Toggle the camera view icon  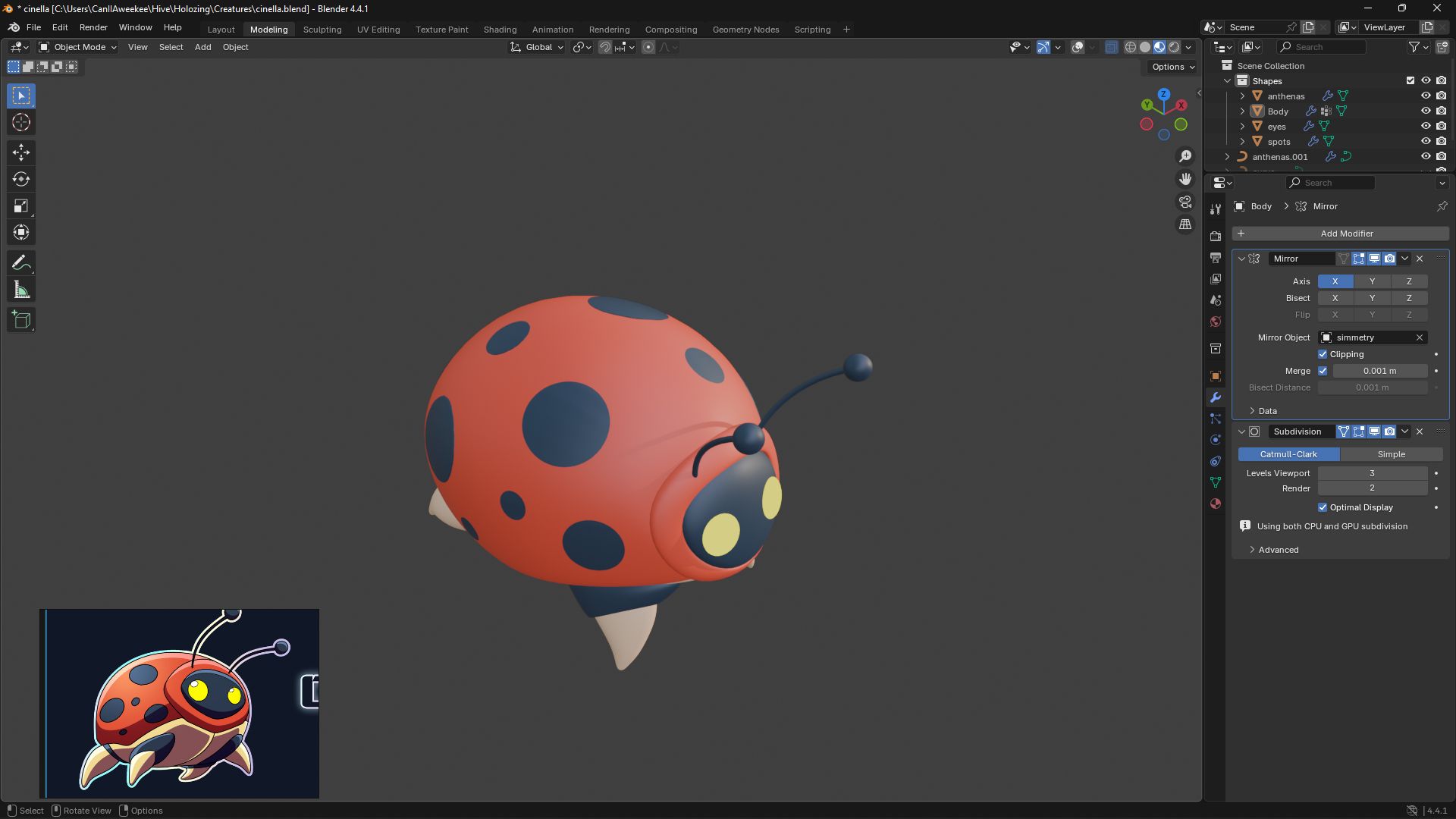[1185, 202]
